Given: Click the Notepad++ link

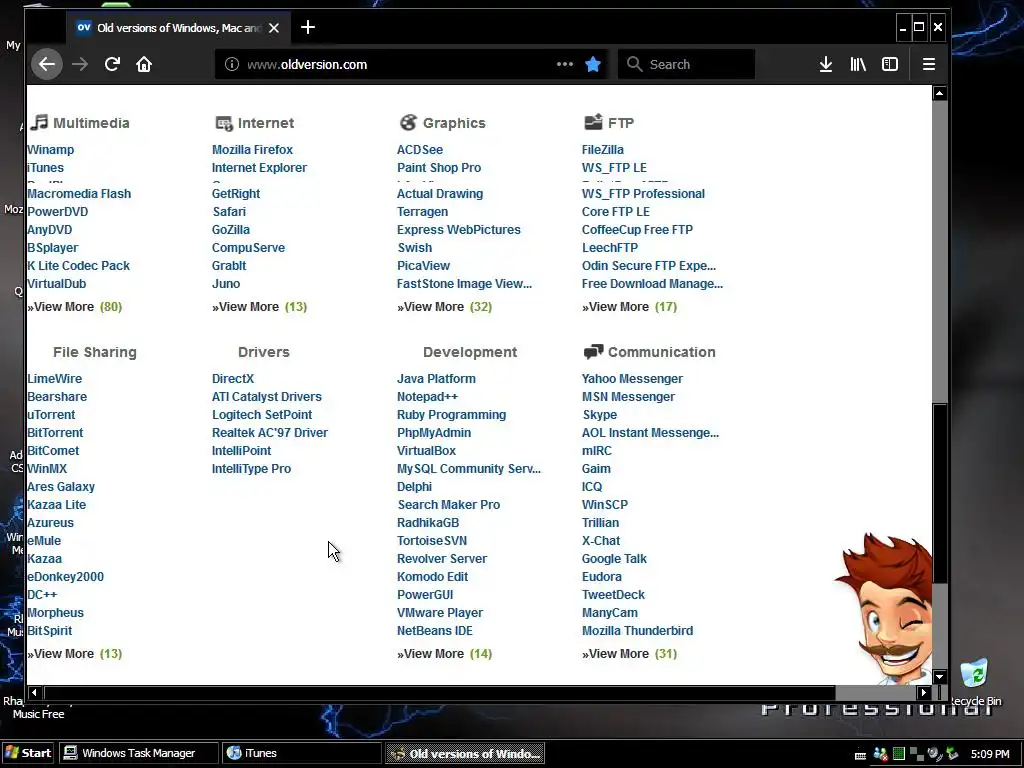Looking at the screenshot, I should coord(427,397).
